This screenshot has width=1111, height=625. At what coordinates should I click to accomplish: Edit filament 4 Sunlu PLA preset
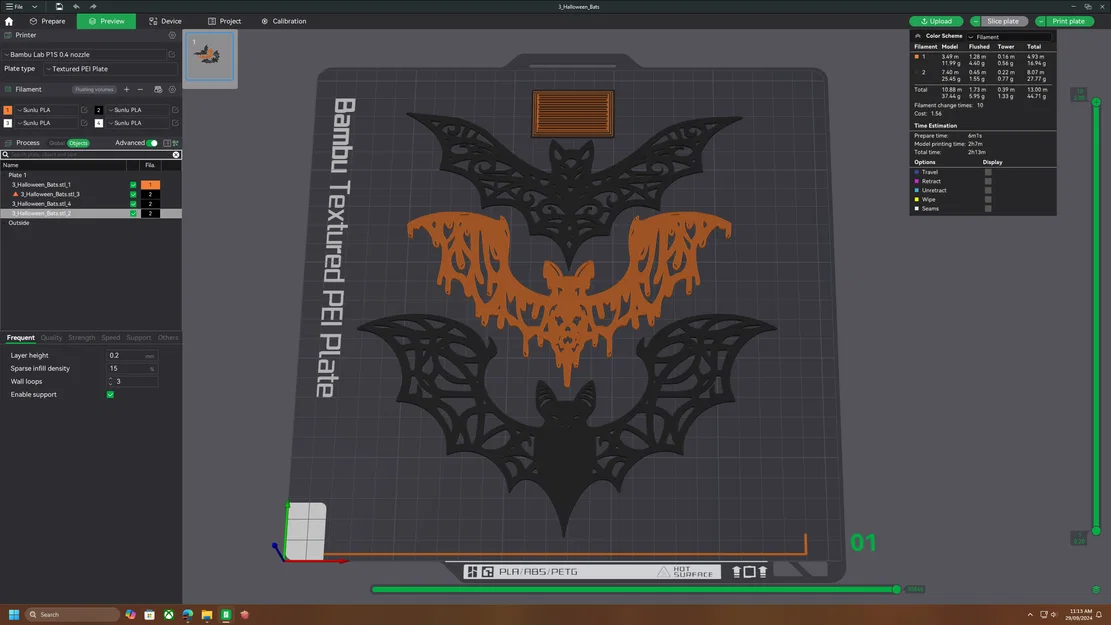[x=175, y=123]
